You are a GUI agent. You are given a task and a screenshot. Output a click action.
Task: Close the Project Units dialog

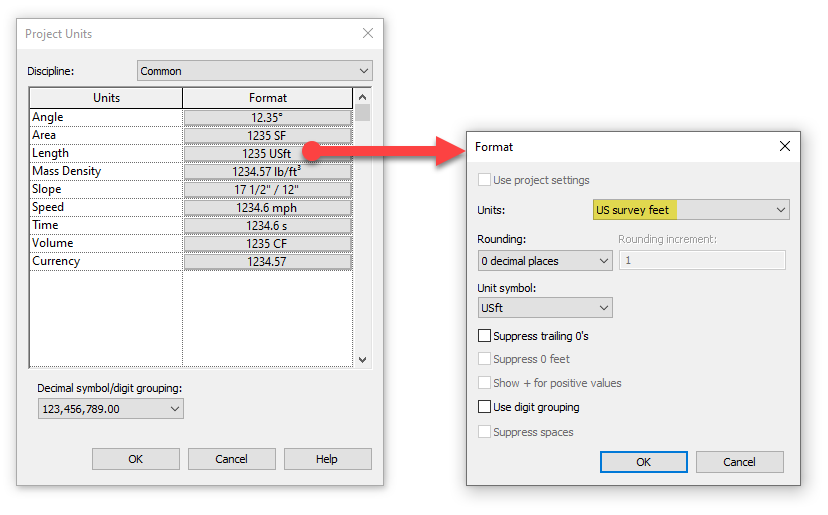click(367, 33)
